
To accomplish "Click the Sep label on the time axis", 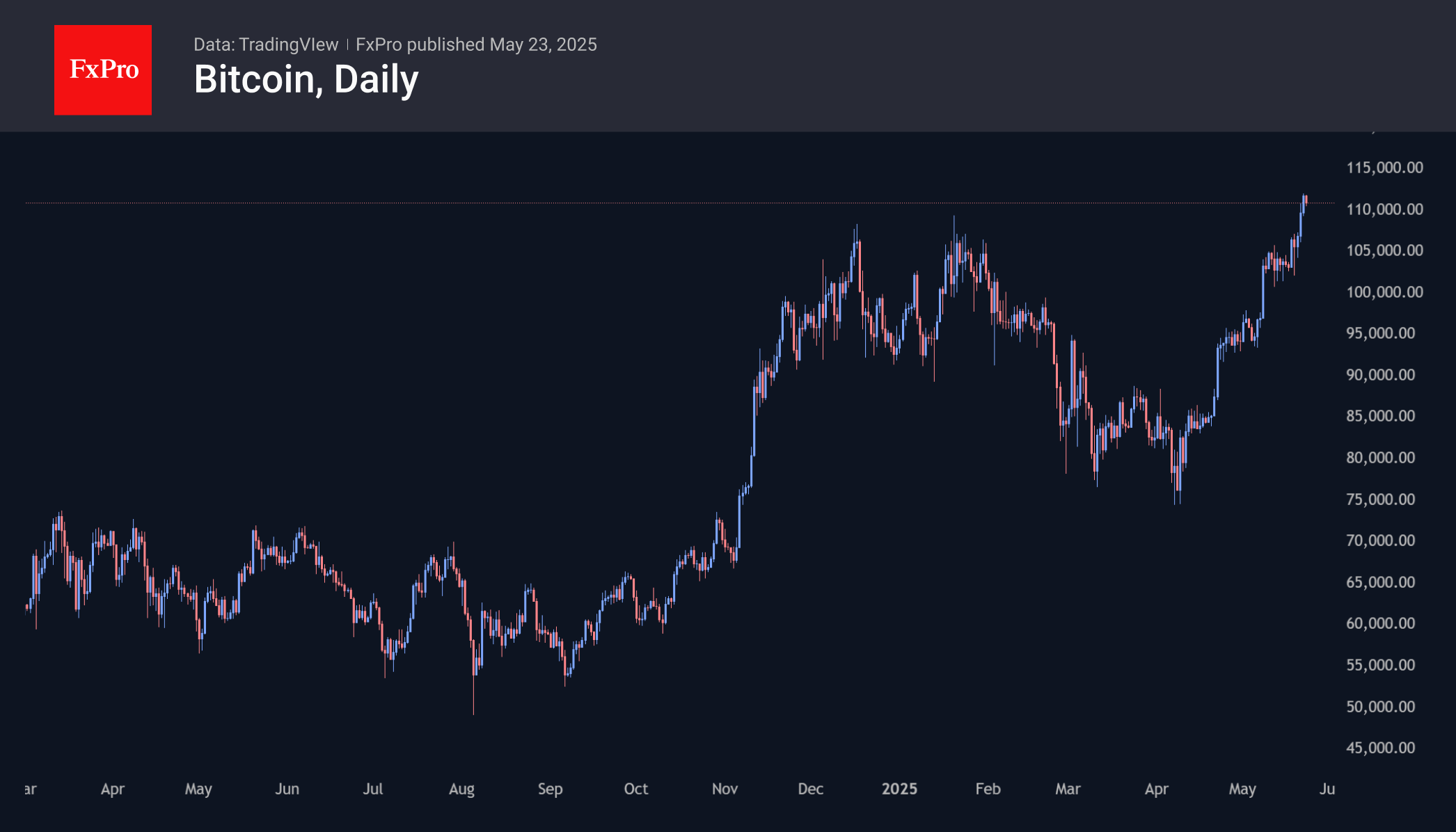I will point(550,789).
